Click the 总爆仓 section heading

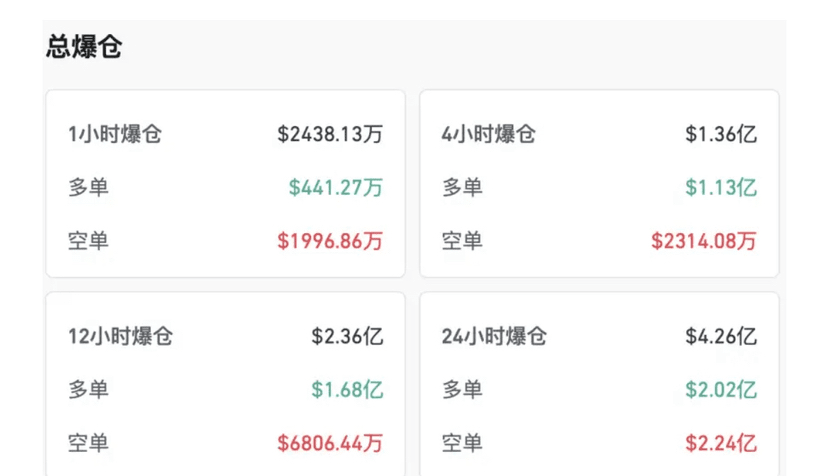point(84,46)
